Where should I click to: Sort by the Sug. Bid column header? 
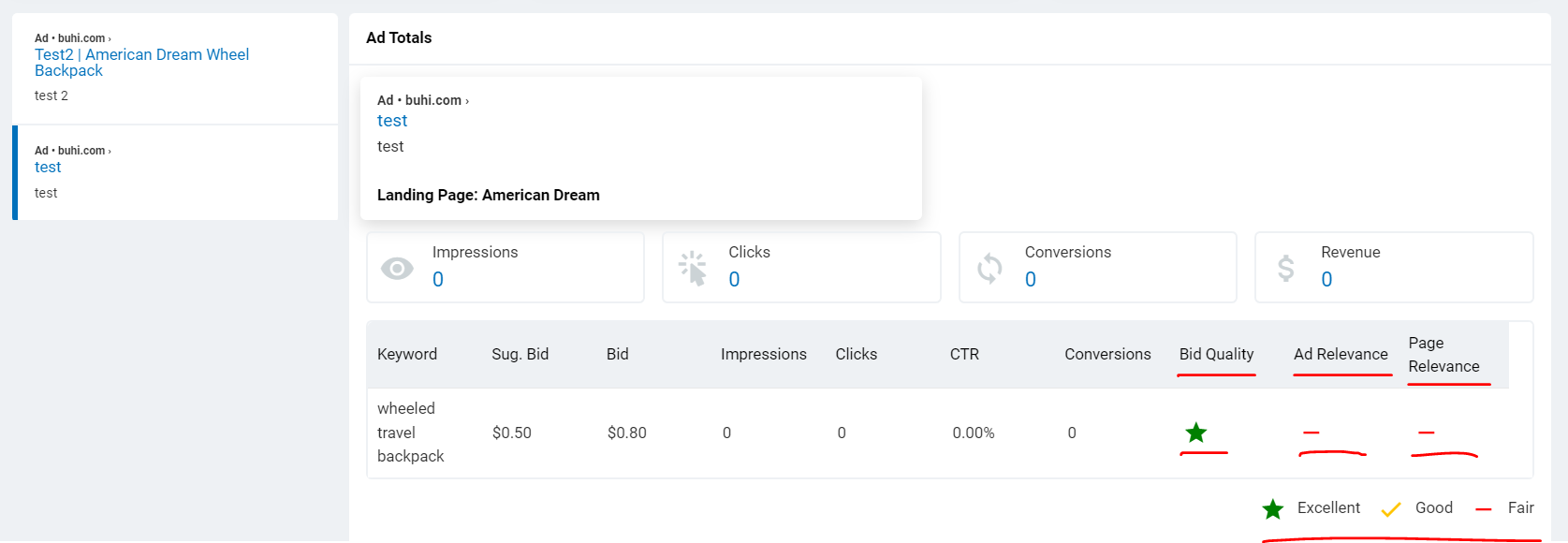pyautogui.click(x=520, y=354)
